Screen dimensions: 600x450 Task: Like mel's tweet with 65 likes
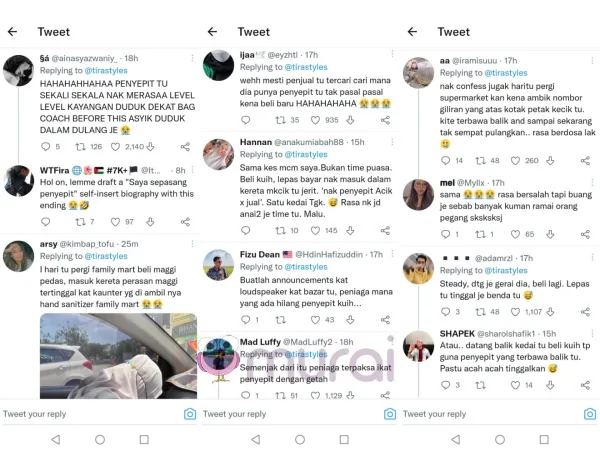pos(515,234)
